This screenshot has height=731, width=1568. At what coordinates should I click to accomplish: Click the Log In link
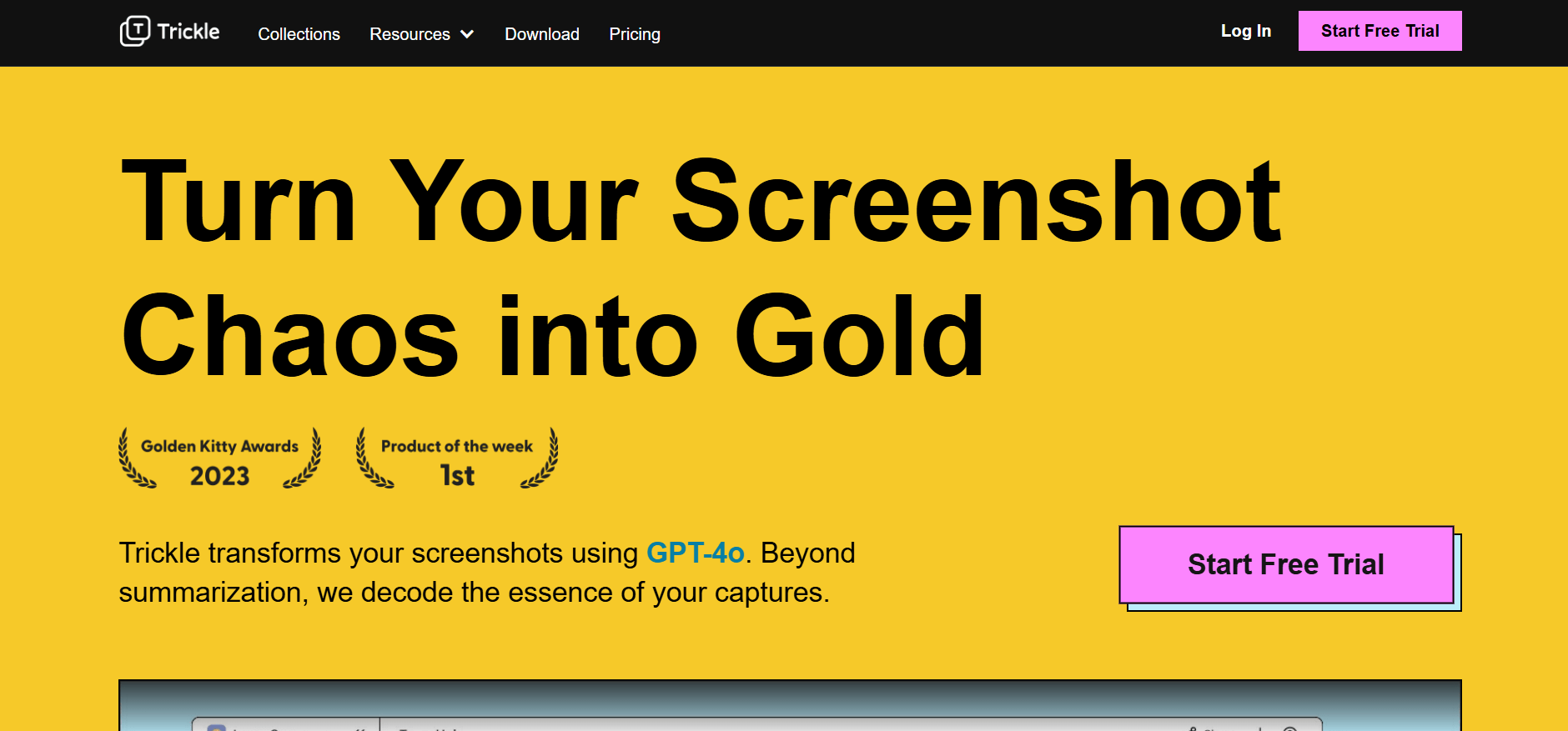point(1245,31)
